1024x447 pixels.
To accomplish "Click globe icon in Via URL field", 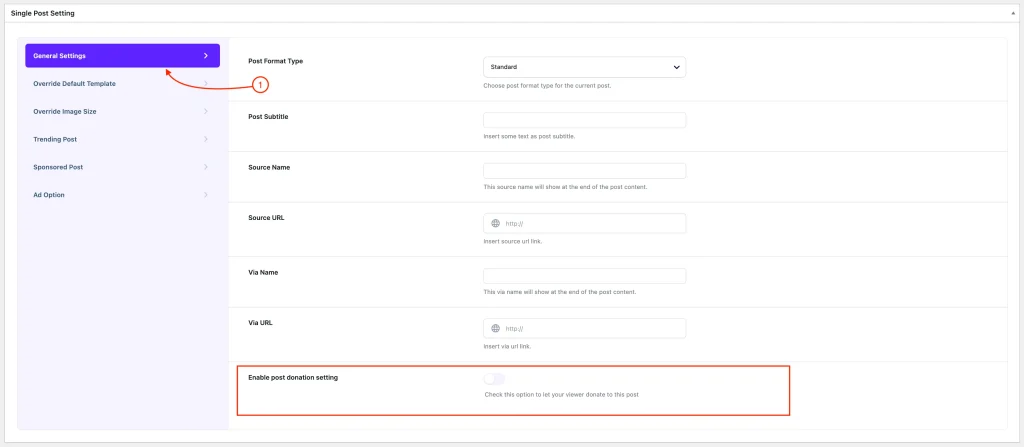I will [496, 328].
